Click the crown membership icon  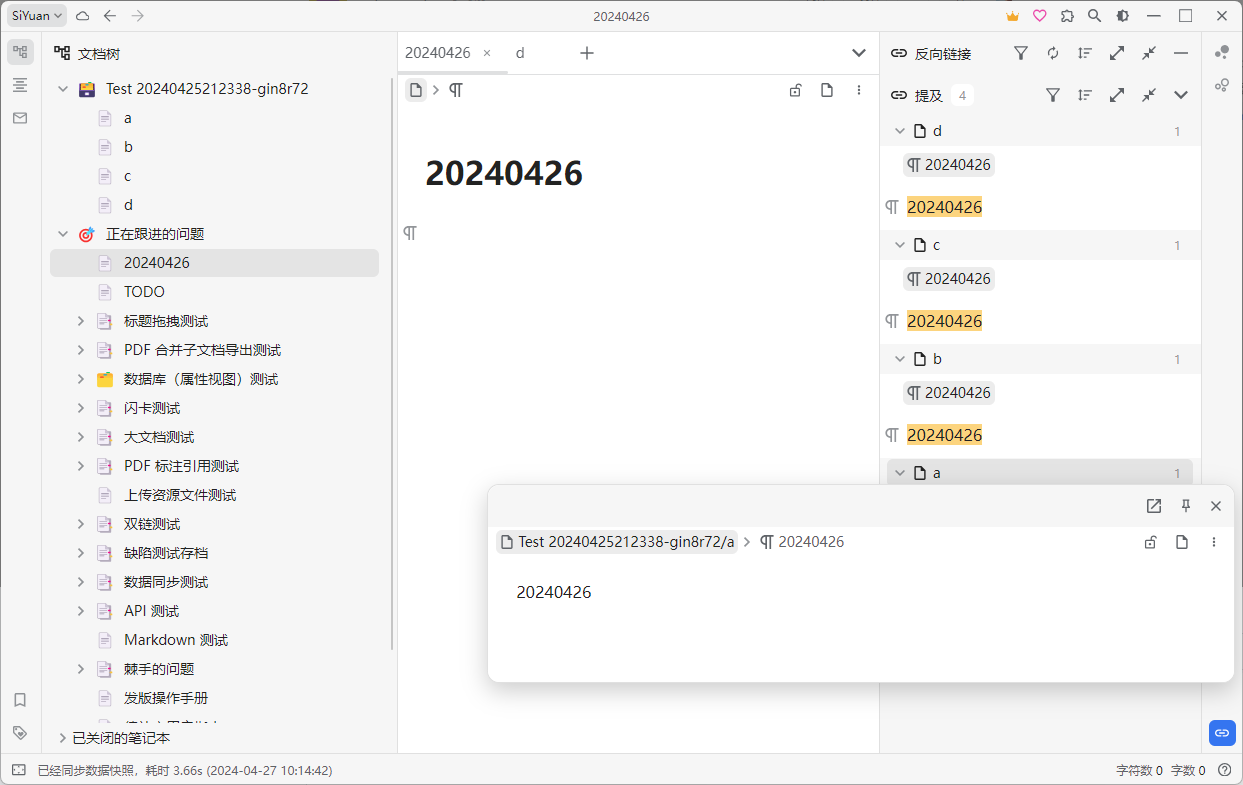[x=1012, y=16]
